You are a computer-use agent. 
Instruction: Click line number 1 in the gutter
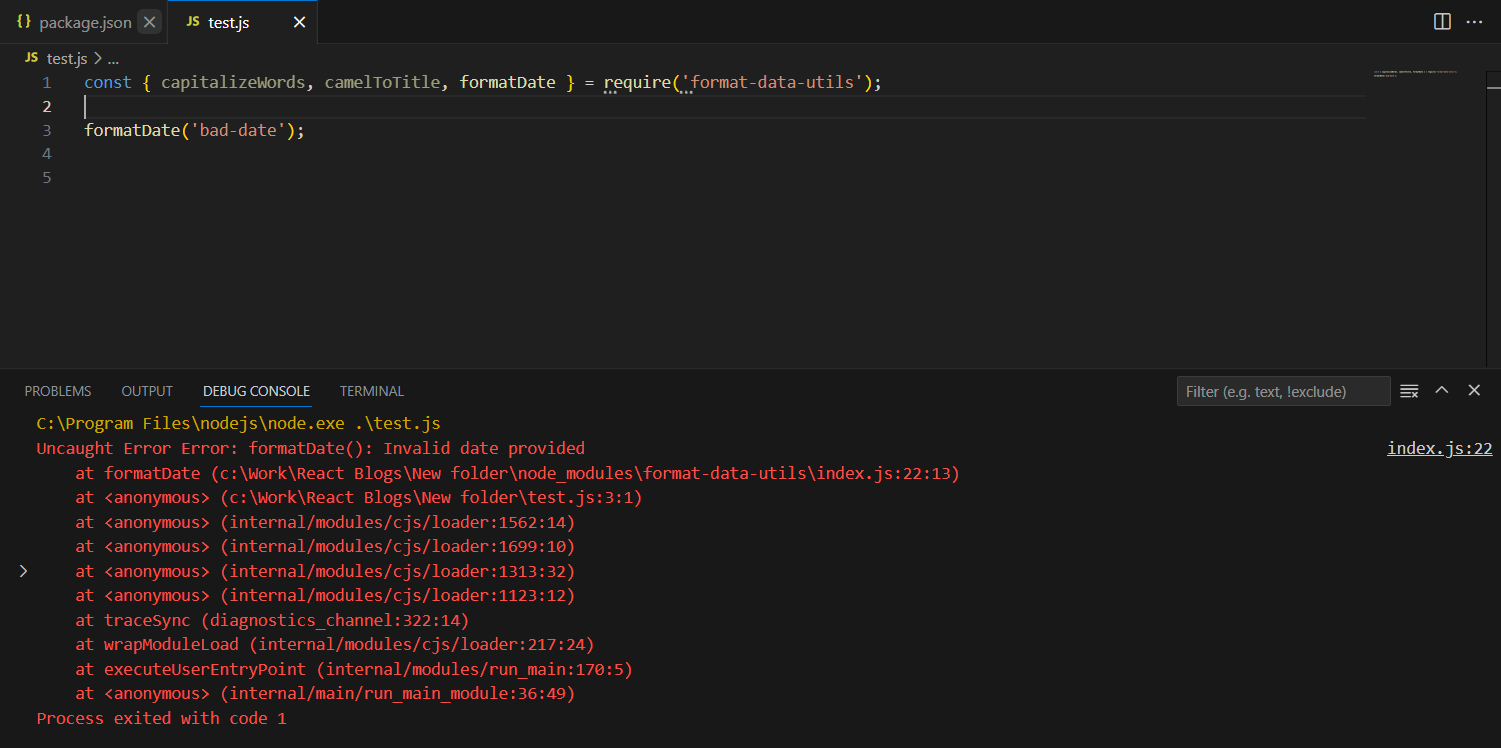tap(47, 83)
